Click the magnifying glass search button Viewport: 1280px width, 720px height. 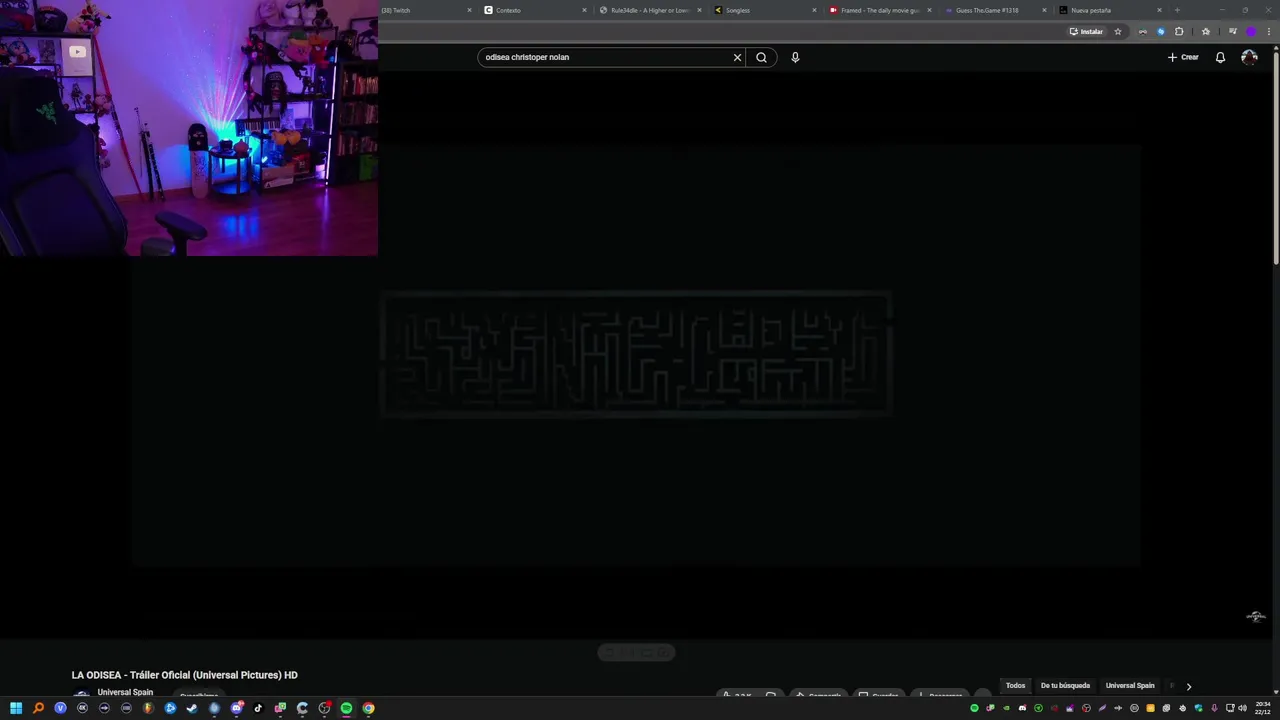tap(761, 57)
